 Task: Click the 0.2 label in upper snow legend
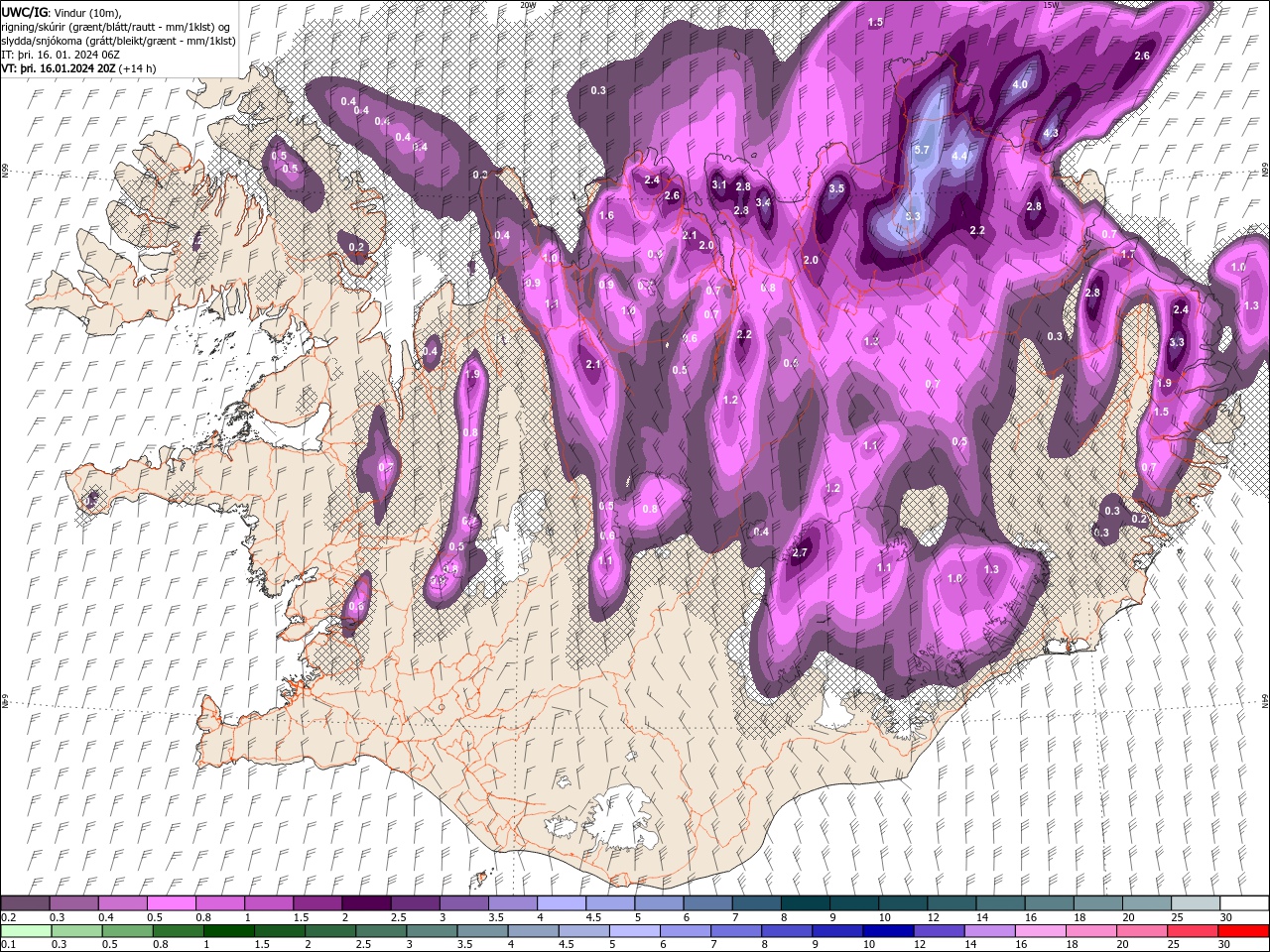pos(8,917)
